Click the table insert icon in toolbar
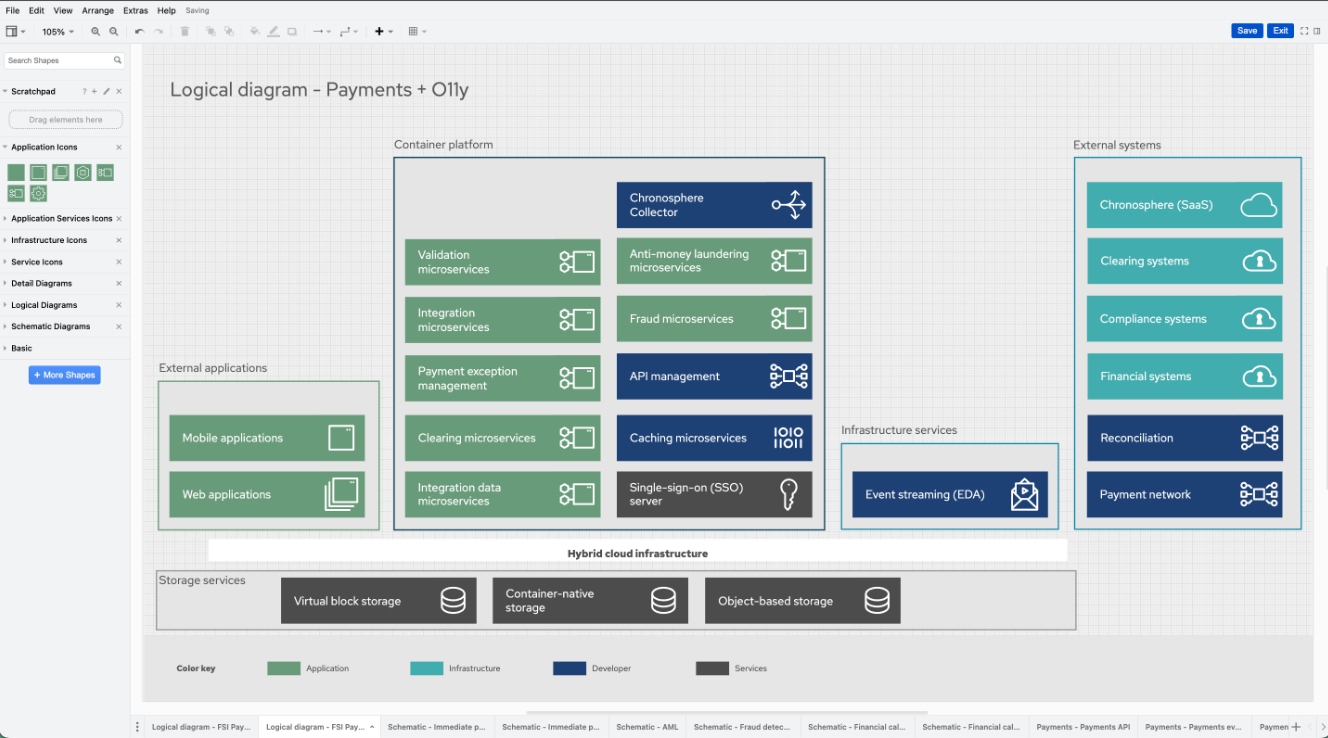The width and height of the screenshot is (1328, 738). (413, 31)
